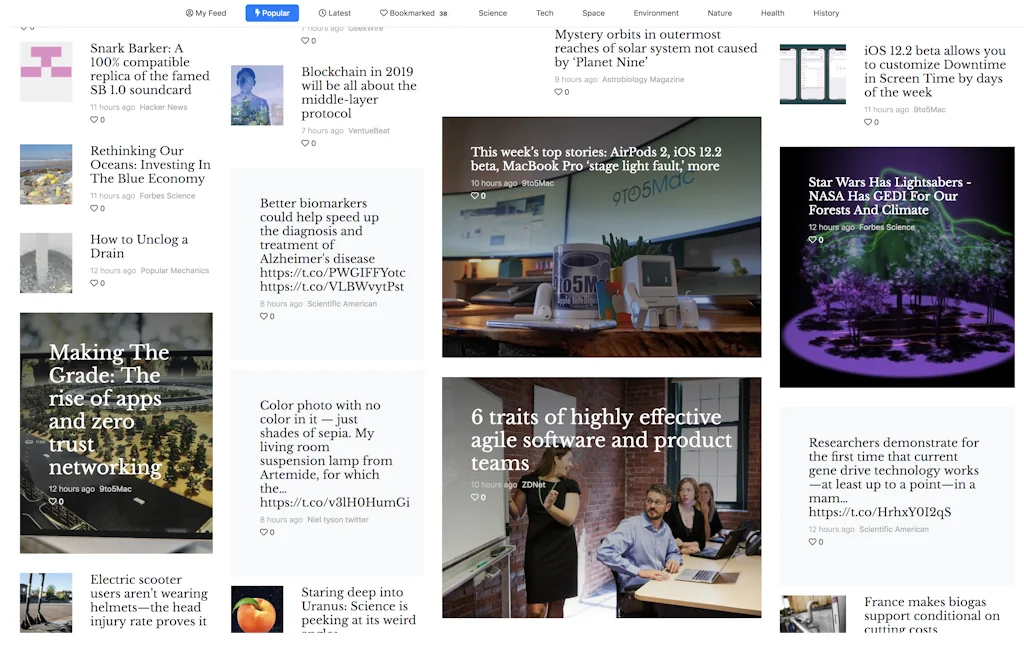Open Staring deep into Uranus headline
Screen dimensions: 1024x646
point(359,609)
